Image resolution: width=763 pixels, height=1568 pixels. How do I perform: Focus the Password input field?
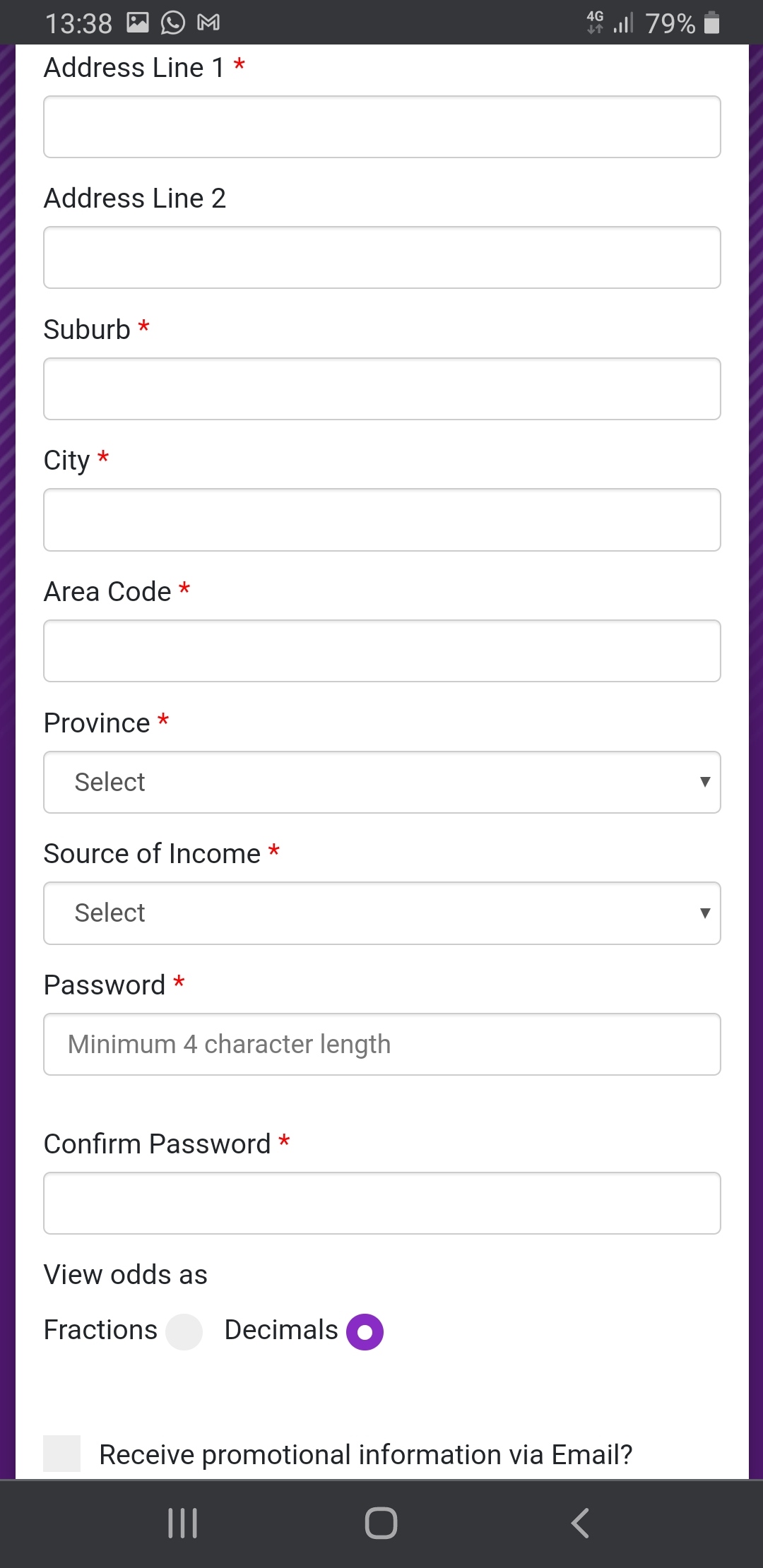(x=381, y=1044)
